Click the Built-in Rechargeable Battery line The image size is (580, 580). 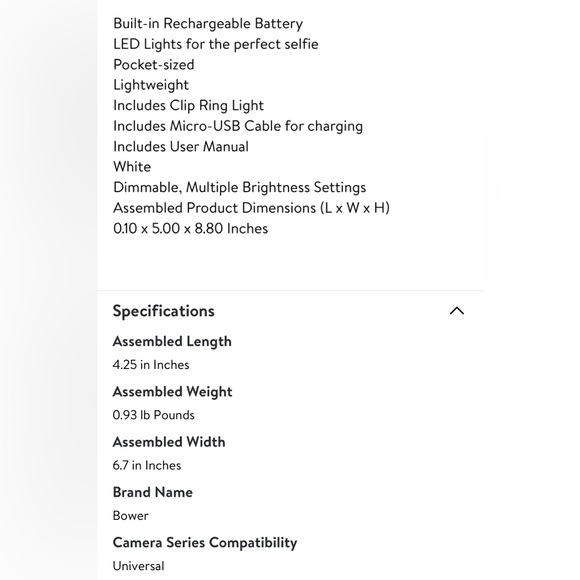(x=208, y=24)
